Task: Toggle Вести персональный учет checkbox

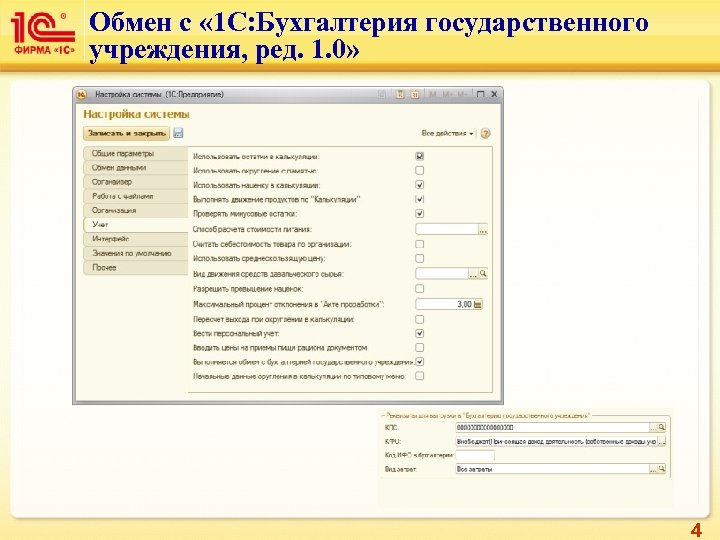Action: (420, 333)
